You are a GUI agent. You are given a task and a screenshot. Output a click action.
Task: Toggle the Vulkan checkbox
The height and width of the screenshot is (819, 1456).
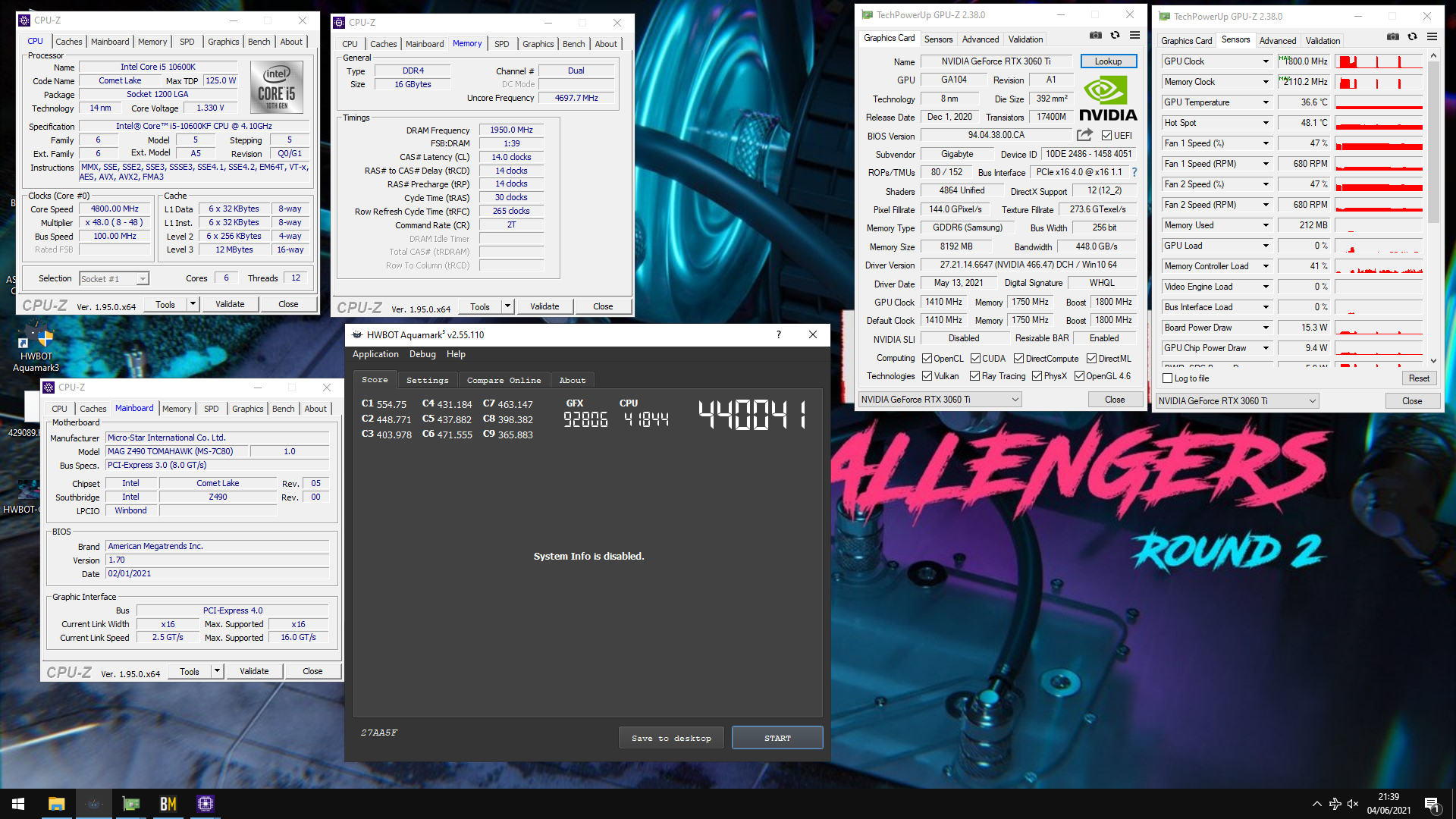click(927, 376)
